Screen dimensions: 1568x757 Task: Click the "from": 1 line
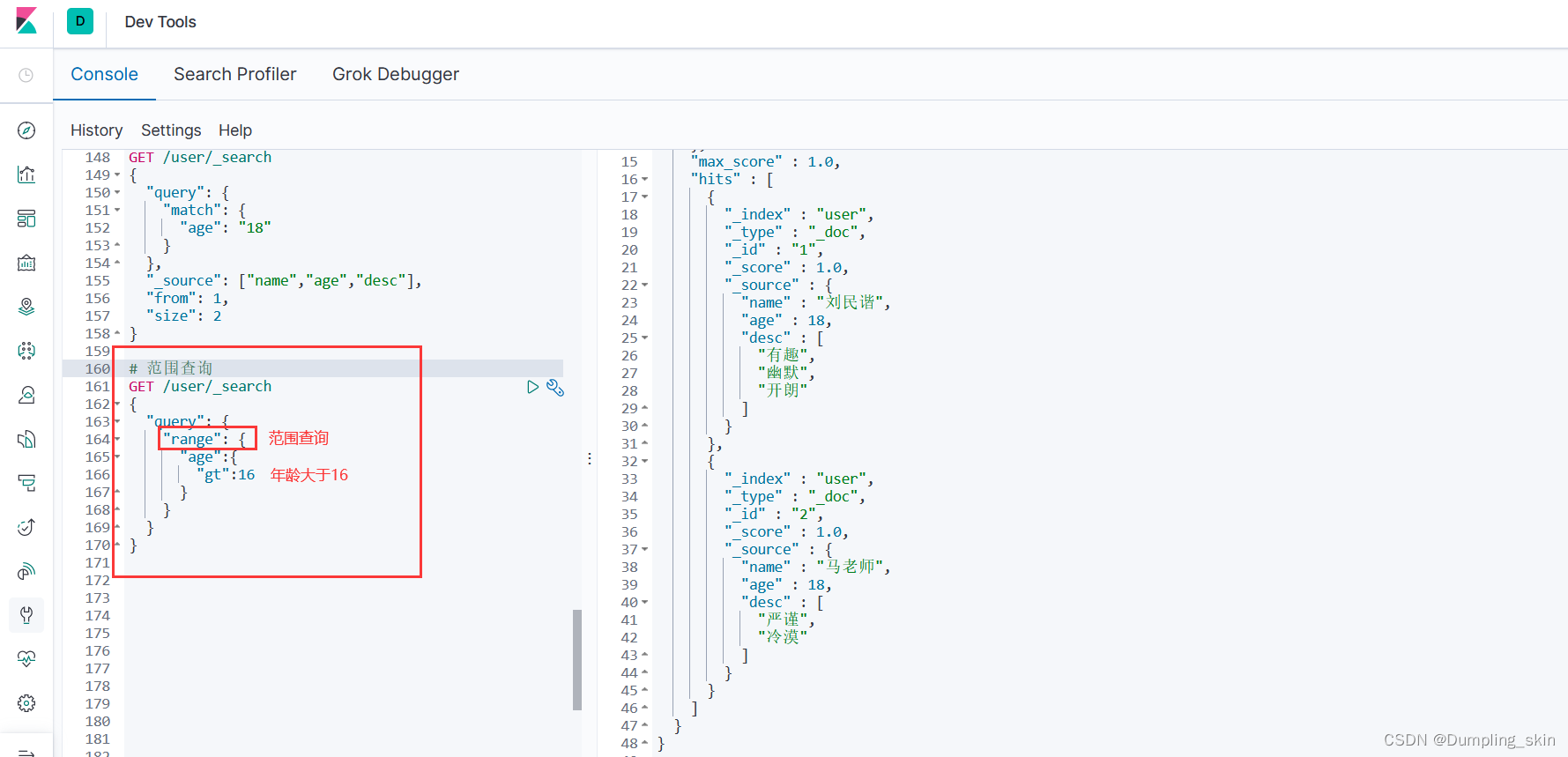pyautogui.click(x=188, y=298)
